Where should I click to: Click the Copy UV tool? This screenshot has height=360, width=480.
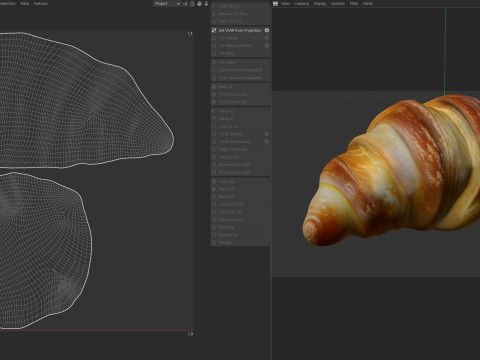pos(240,182)
